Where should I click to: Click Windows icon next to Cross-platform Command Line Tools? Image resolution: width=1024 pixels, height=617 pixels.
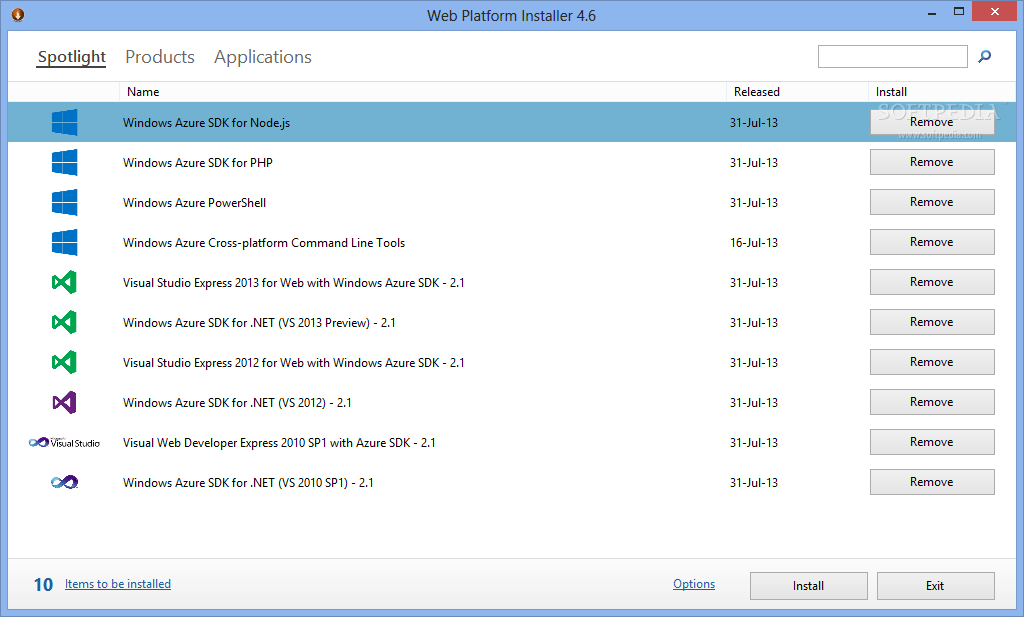[65, 242]
